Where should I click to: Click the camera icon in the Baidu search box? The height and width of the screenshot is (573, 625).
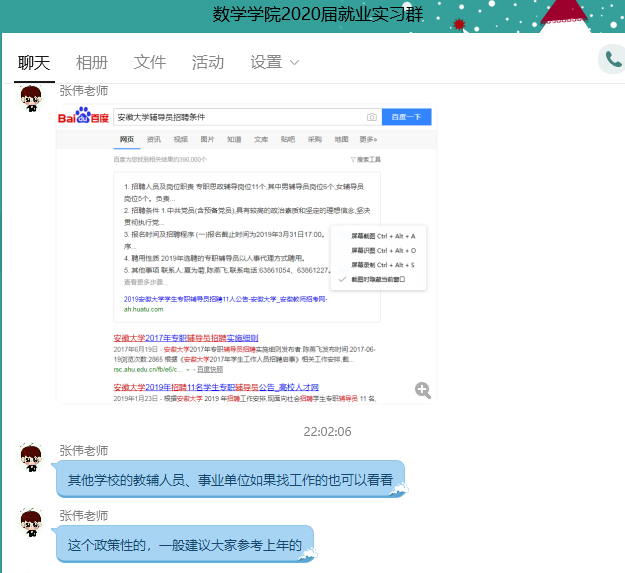(371, 117)
